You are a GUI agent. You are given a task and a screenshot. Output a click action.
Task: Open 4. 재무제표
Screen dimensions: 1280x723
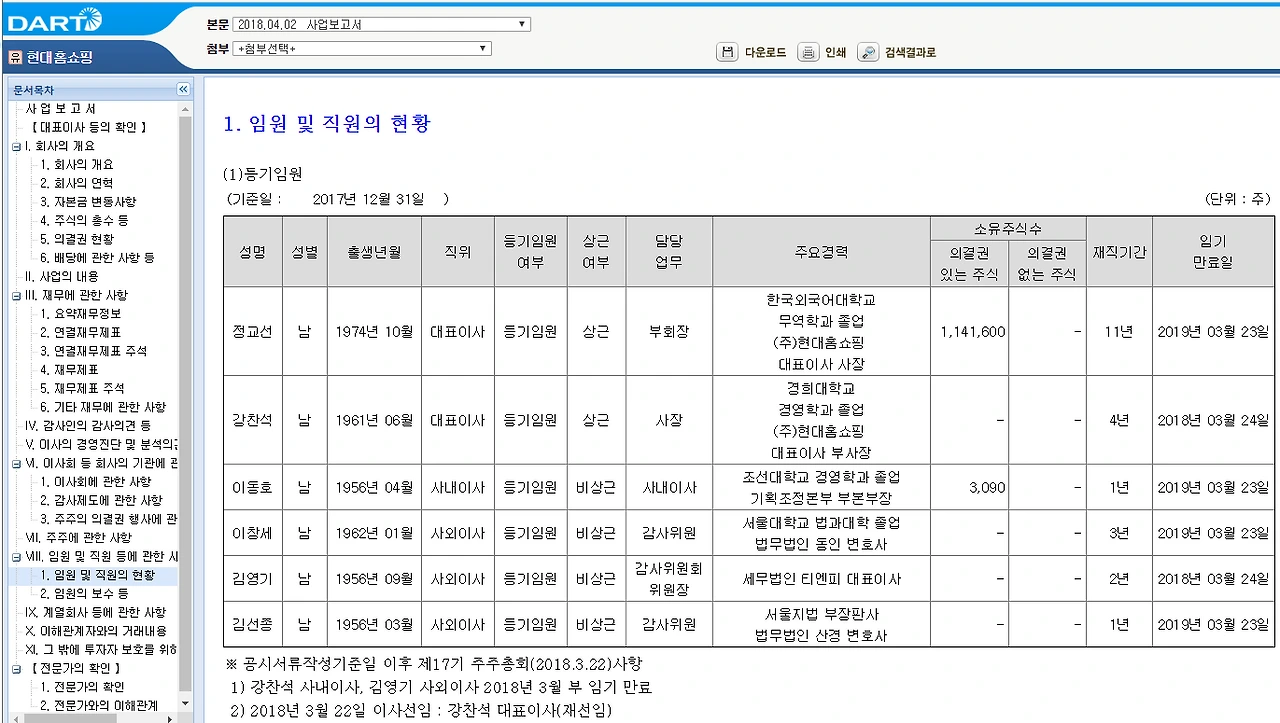point(69,370)
